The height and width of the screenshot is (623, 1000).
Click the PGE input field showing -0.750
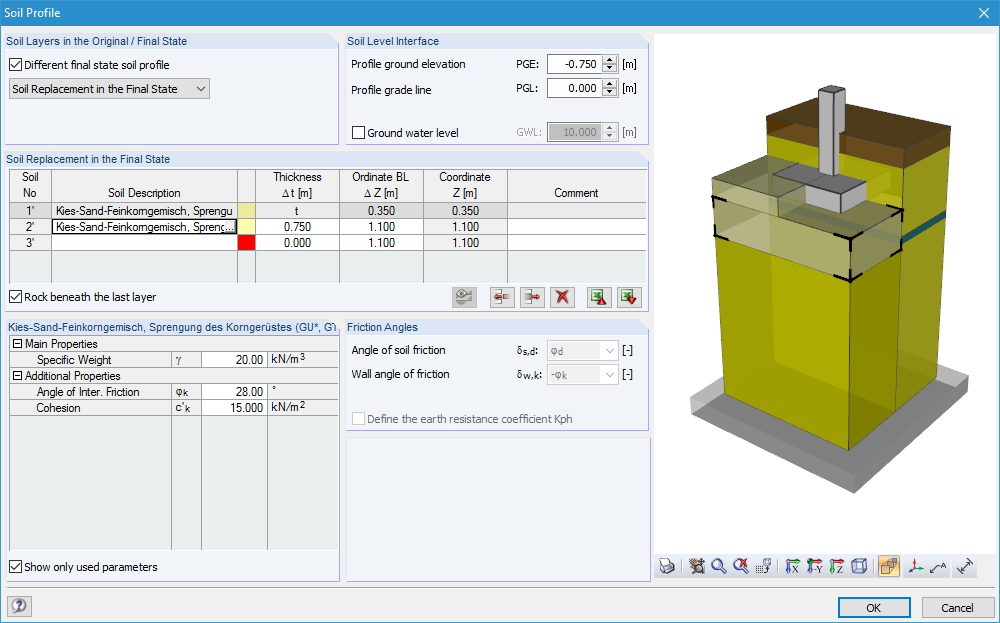click(575, 64)
